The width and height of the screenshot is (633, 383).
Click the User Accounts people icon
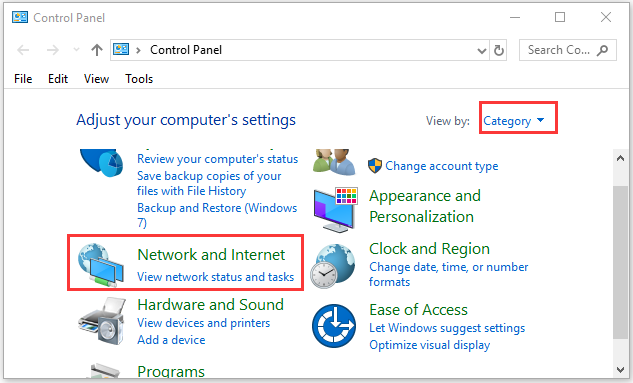[334, 162]
